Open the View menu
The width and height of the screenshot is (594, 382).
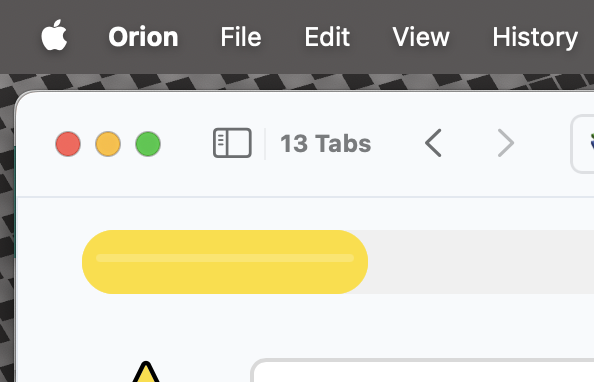420,37
